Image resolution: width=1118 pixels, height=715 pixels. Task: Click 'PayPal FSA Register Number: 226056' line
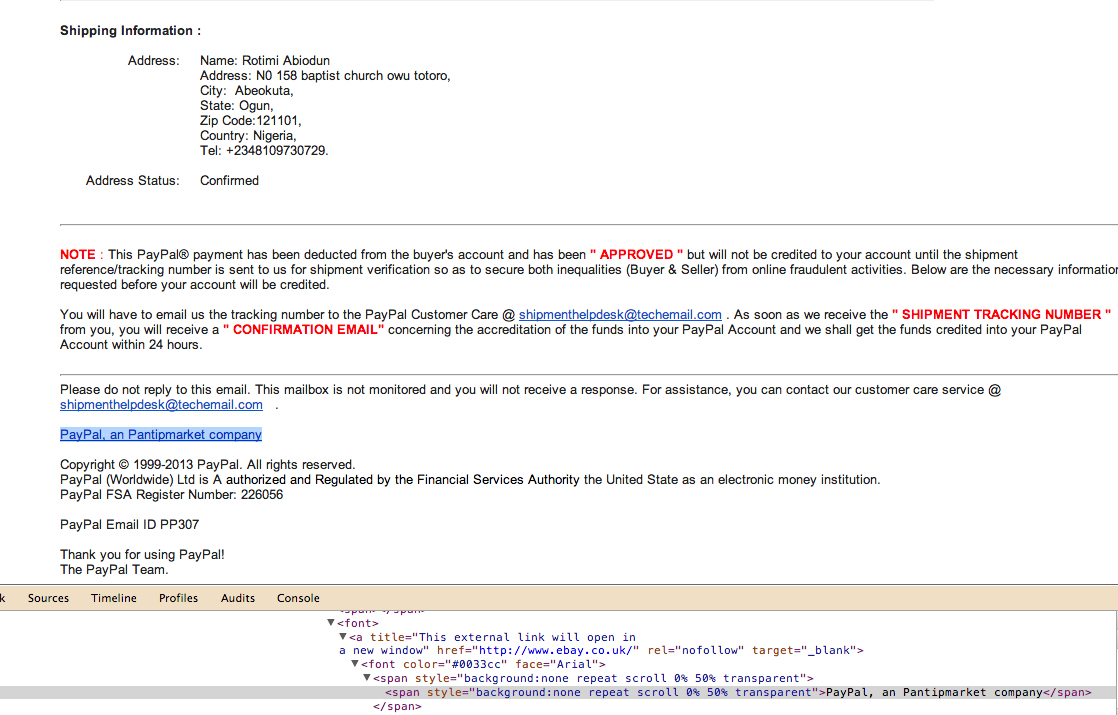coord(171,495)
